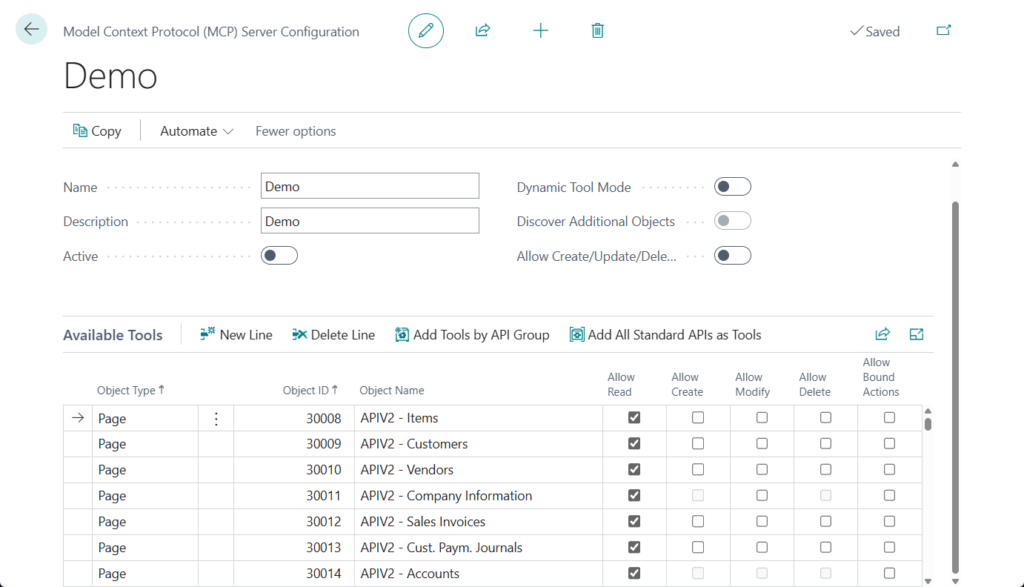Click the back arrow button

coord(31,30)
